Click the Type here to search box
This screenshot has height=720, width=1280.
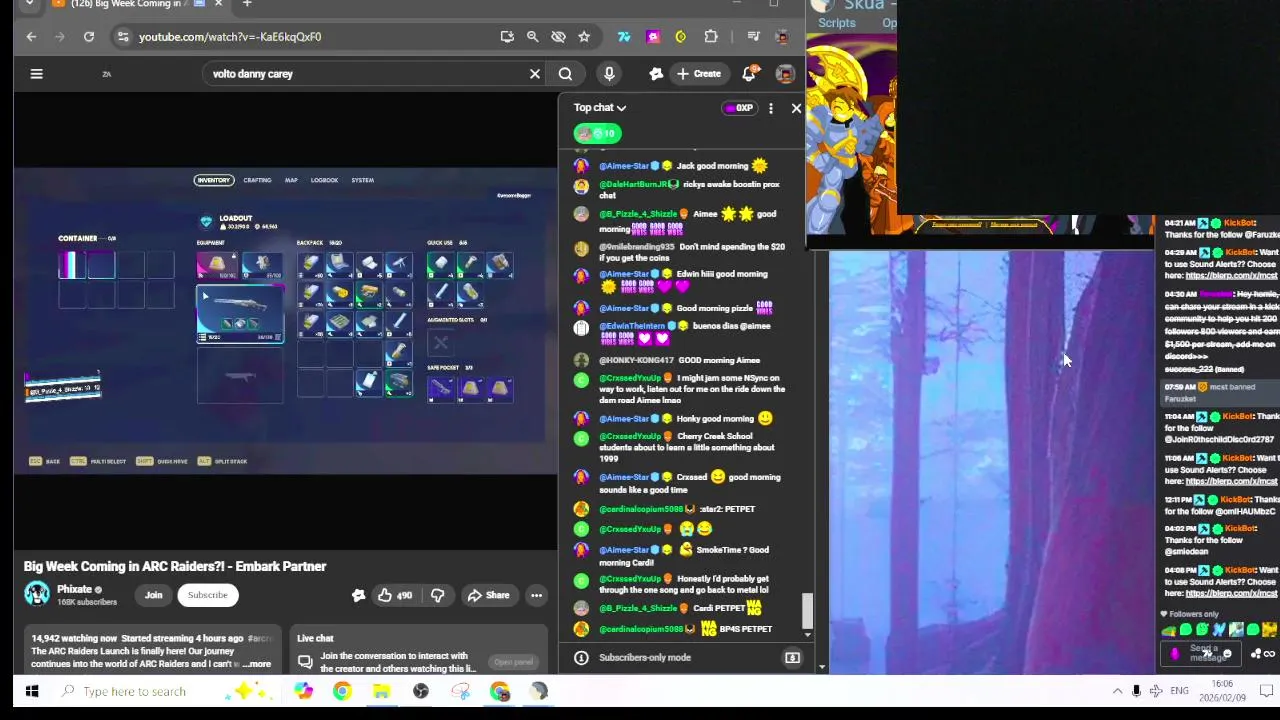coord(163,691)
